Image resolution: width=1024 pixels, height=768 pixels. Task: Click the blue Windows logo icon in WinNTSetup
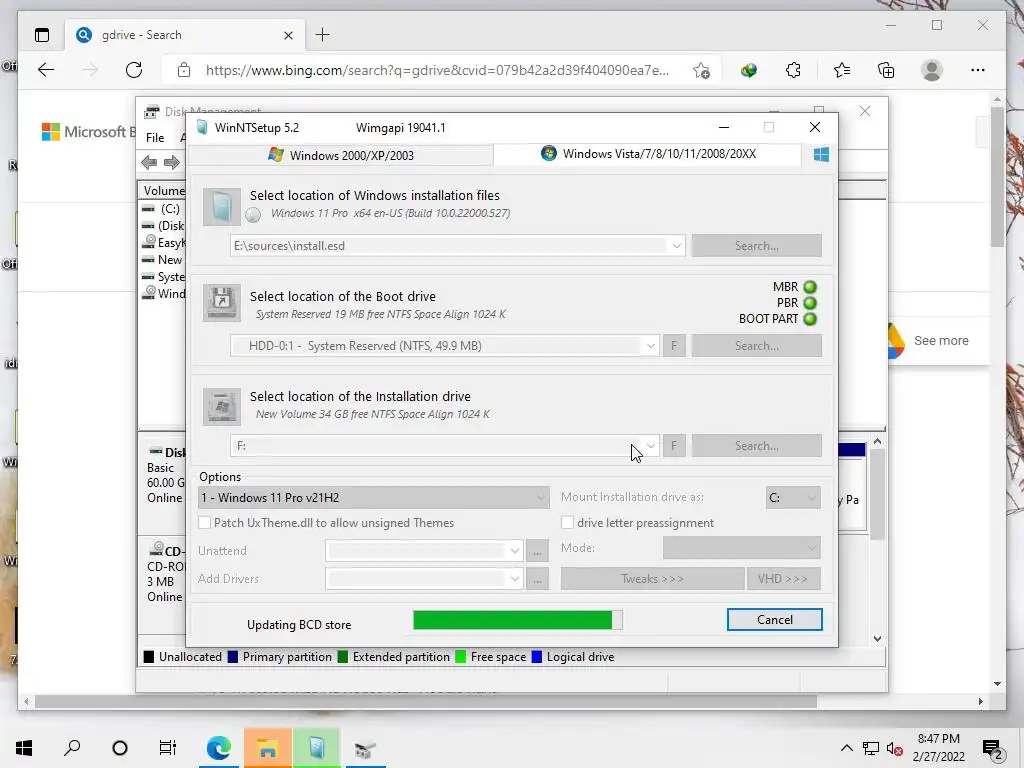click(x=821, y=154)
